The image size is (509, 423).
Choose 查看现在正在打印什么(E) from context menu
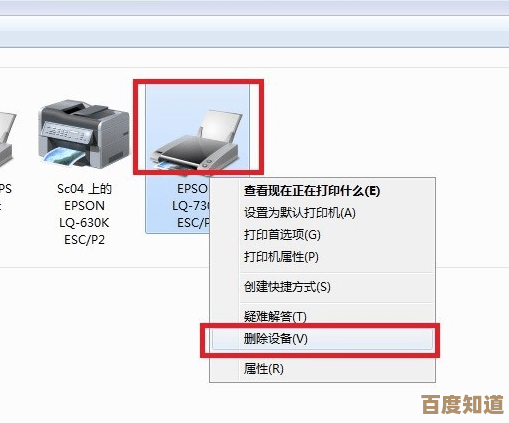pos(312,191)
